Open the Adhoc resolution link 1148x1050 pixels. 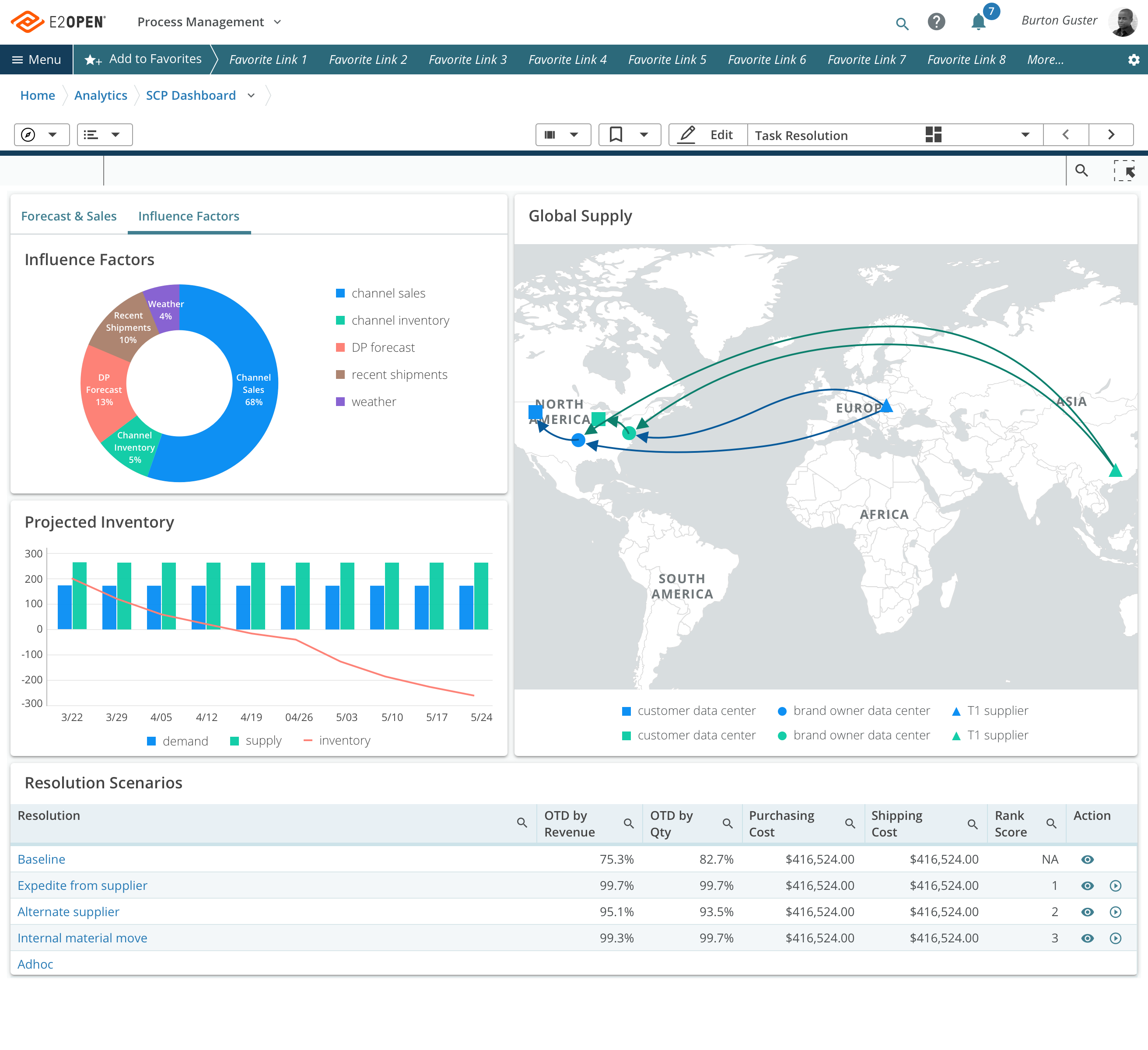tap(35, 965)
